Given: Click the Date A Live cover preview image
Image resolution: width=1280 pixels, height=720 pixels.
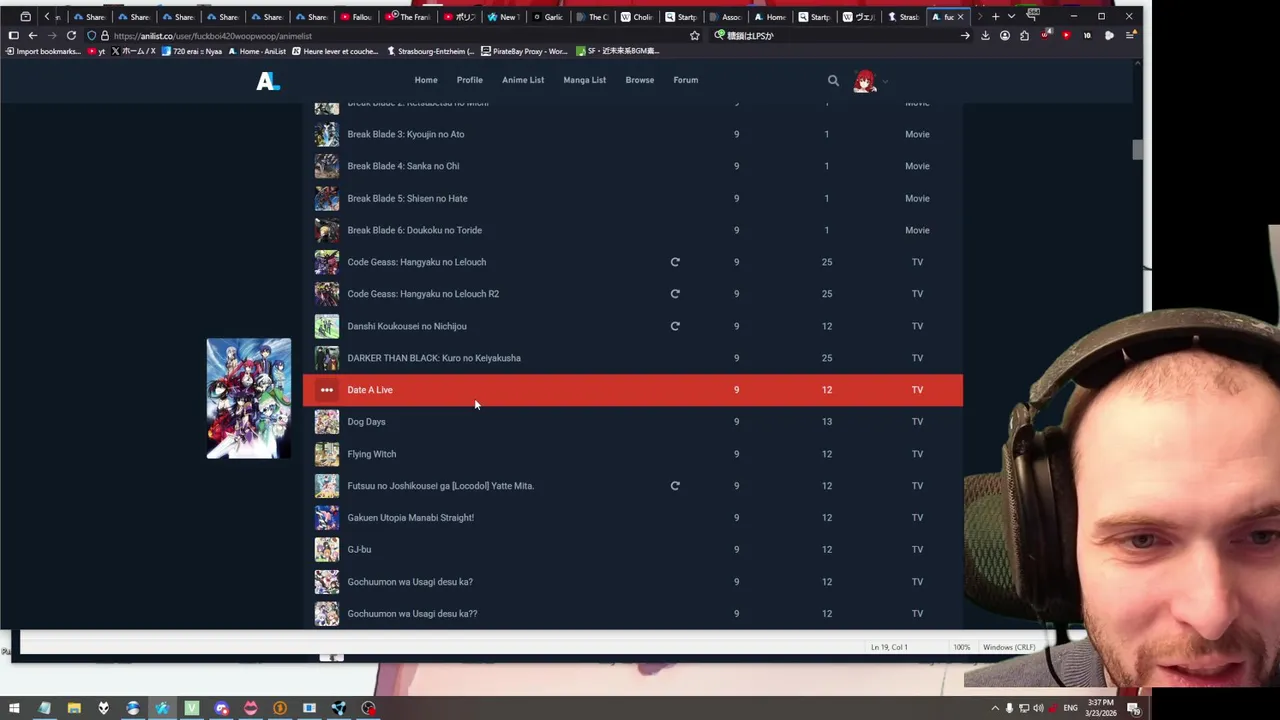Looking at the screenshot, I should [x=249, y=398].
